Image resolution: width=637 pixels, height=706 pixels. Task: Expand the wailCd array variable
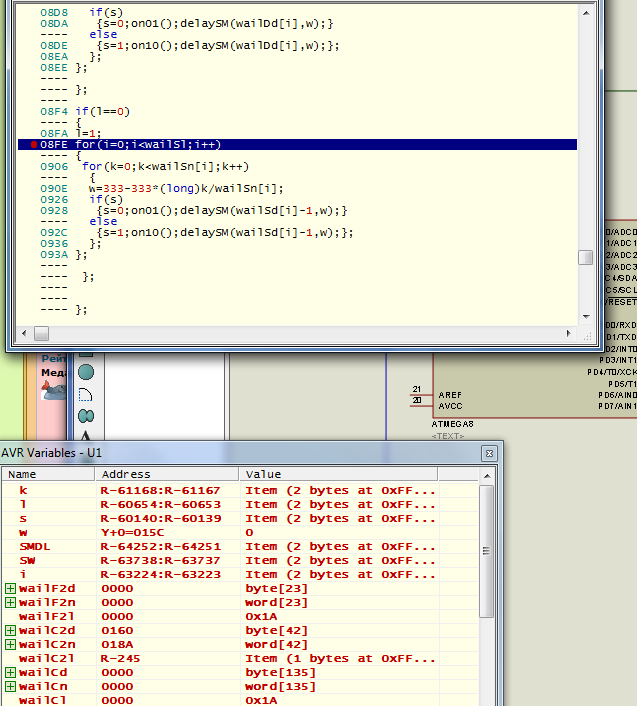tap(10, 673)
